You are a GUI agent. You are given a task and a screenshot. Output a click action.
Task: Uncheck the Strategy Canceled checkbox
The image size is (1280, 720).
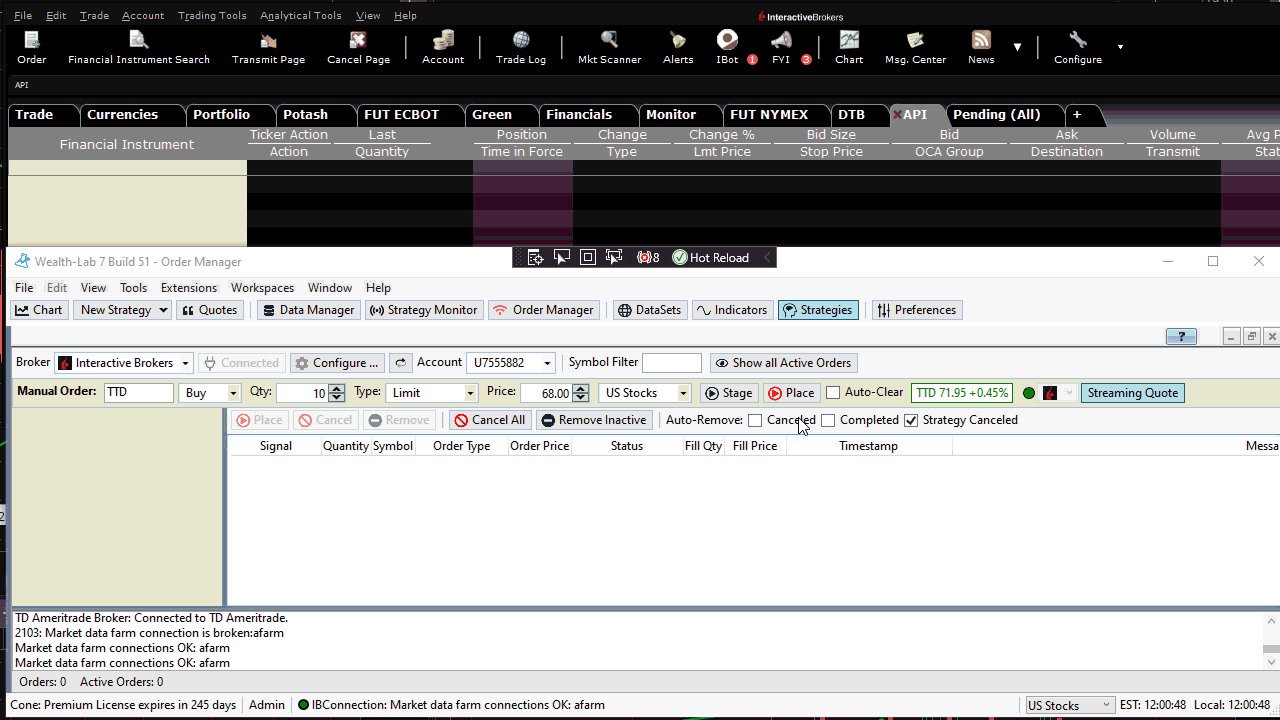pyautogui.click(x=911, y=420)
